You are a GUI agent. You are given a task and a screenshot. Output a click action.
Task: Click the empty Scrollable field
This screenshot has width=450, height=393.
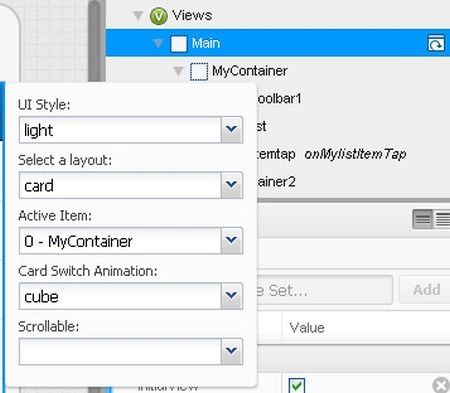[120, 351]
